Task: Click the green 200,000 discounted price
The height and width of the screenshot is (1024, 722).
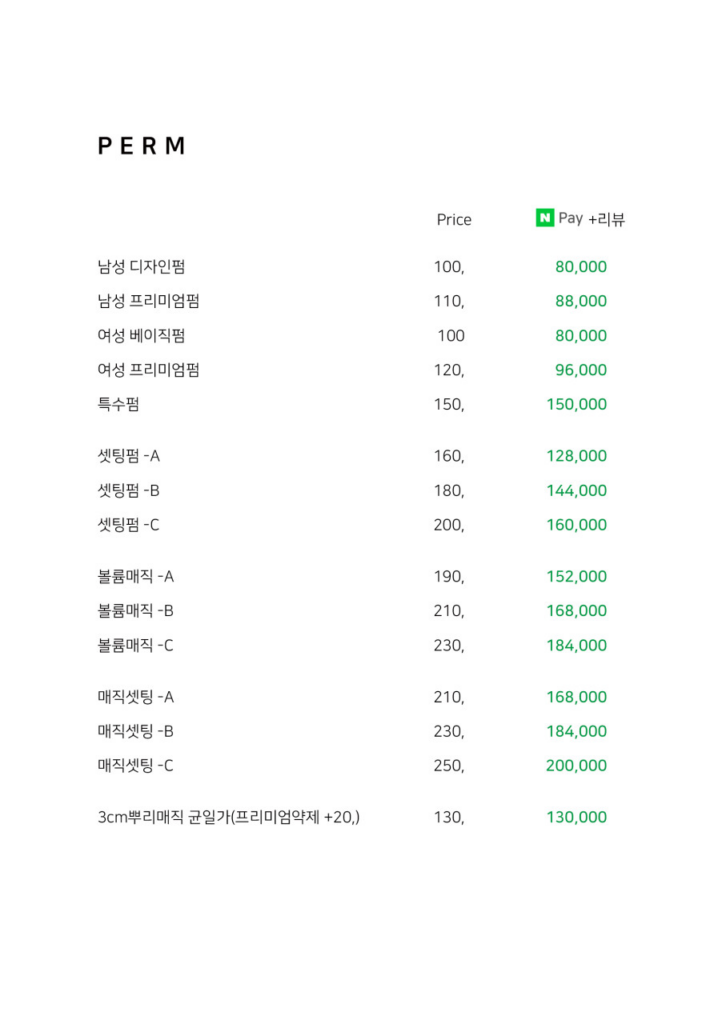Action: (x=576, y=765)
